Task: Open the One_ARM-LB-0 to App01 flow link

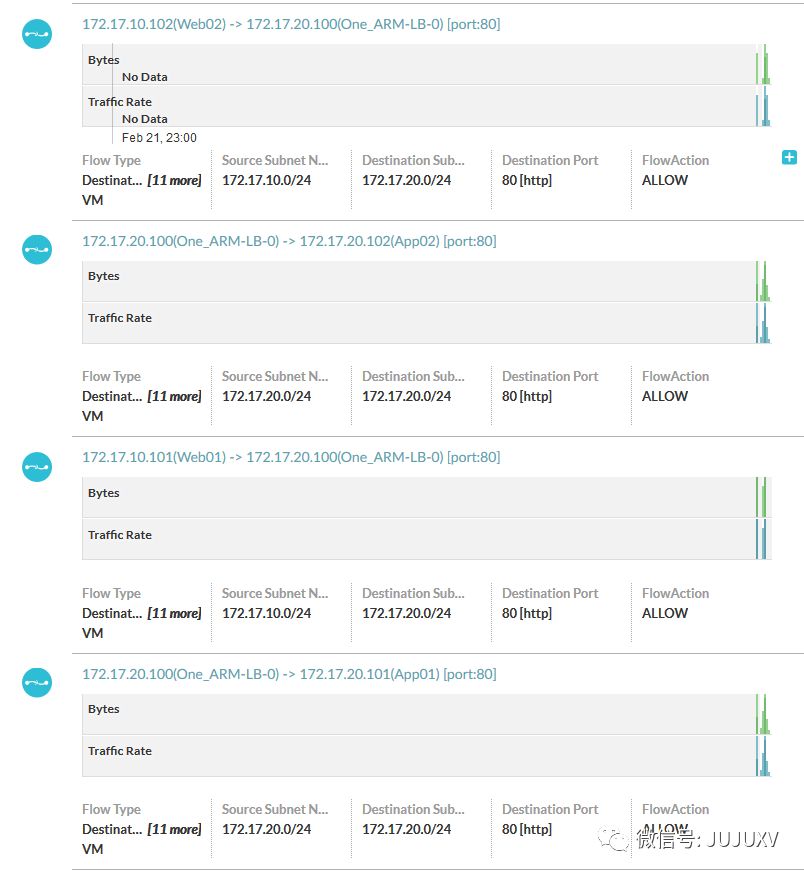Action: (288, 674)
